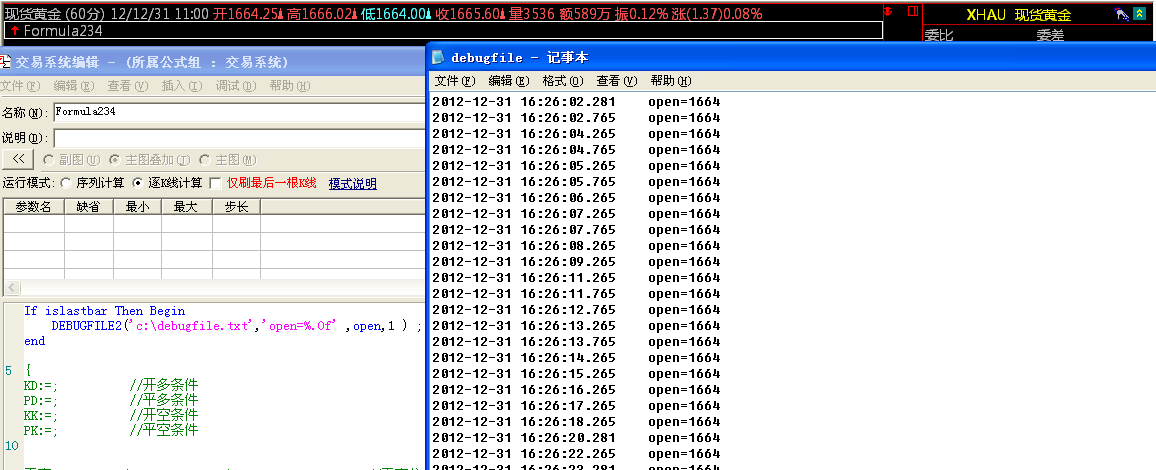The width and height of the screenshot is (1156, 470).
Task: Click the trading system editor window icon
Action: (x=7, y=62)
